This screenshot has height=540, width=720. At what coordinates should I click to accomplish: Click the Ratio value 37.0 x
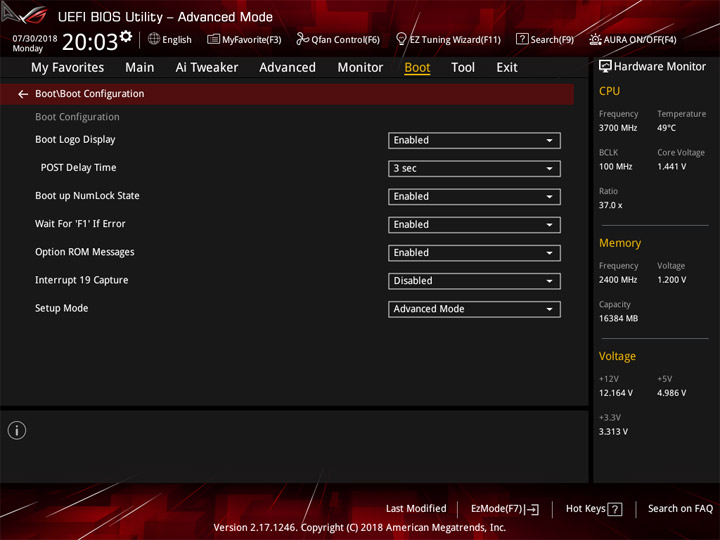611,205
